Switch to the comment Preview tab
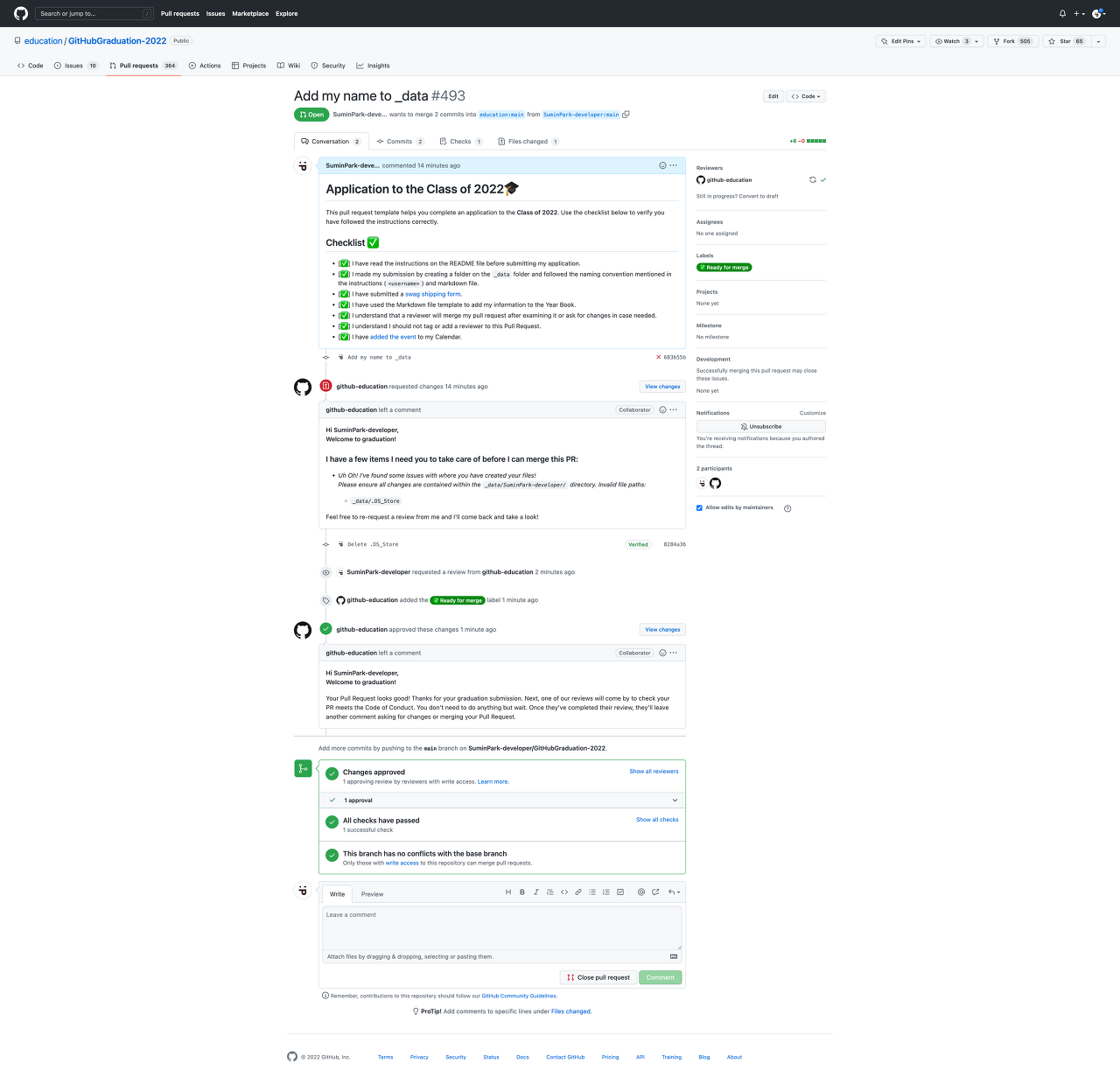The image size is (1120, 1084). [x=373, y=894]
